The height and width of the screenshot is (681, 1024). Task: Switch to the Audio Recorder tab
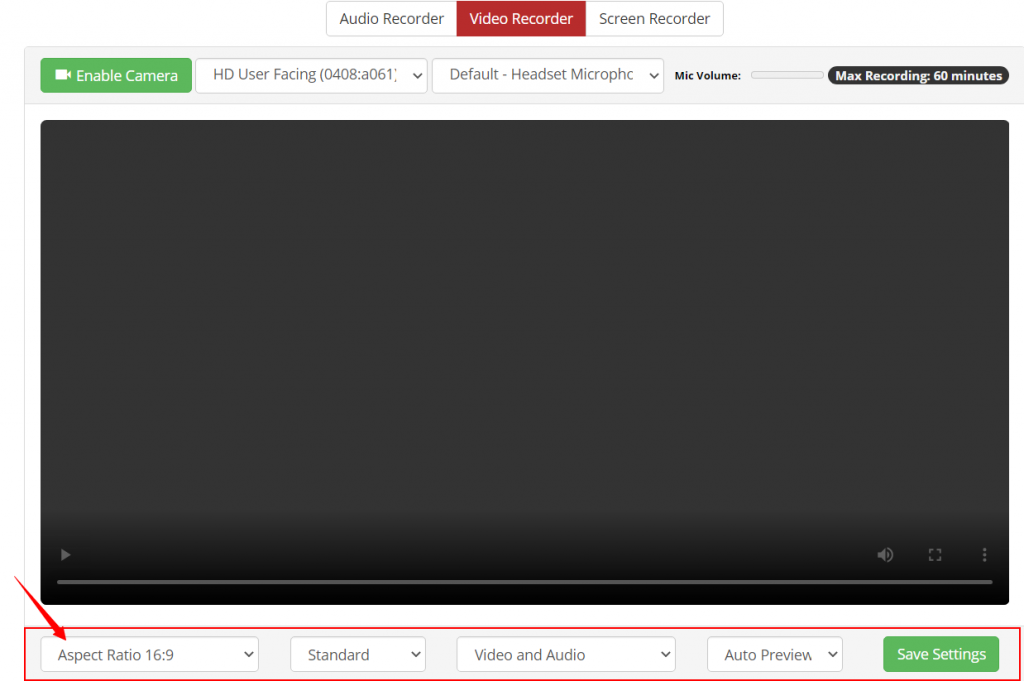coord(391,19)
